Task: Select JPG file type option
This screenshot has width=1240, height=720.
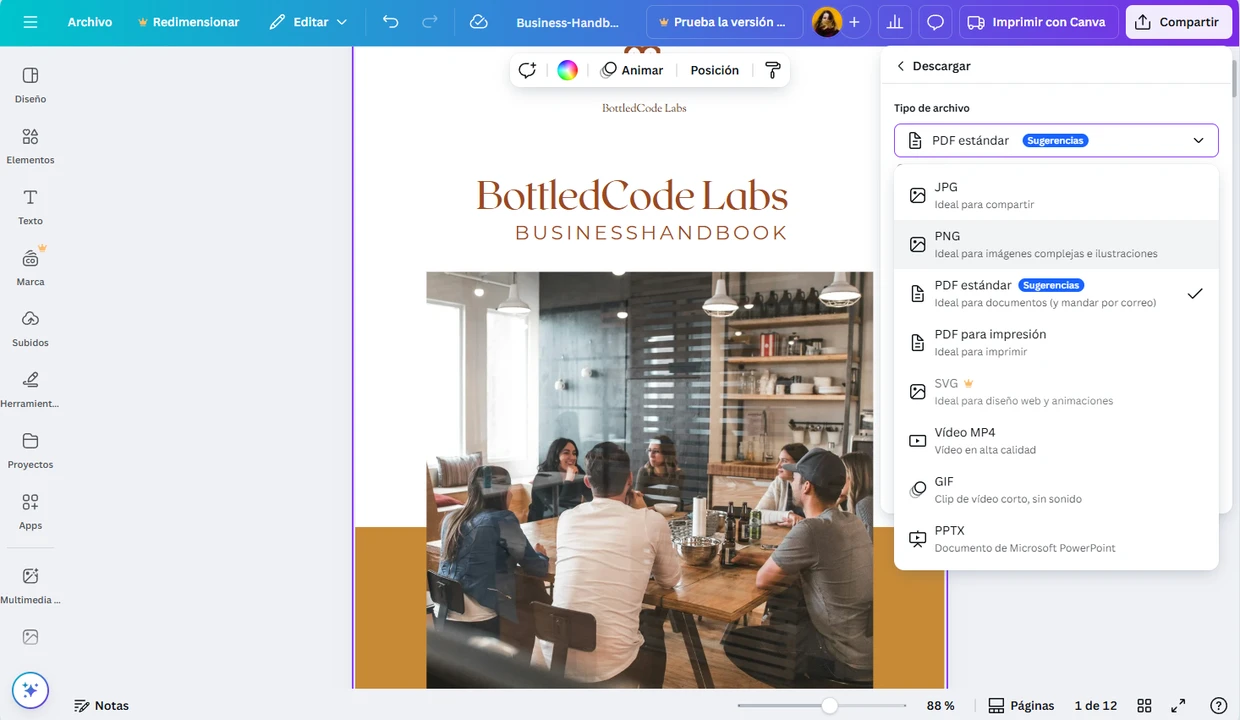Action: coord(1056,195)
